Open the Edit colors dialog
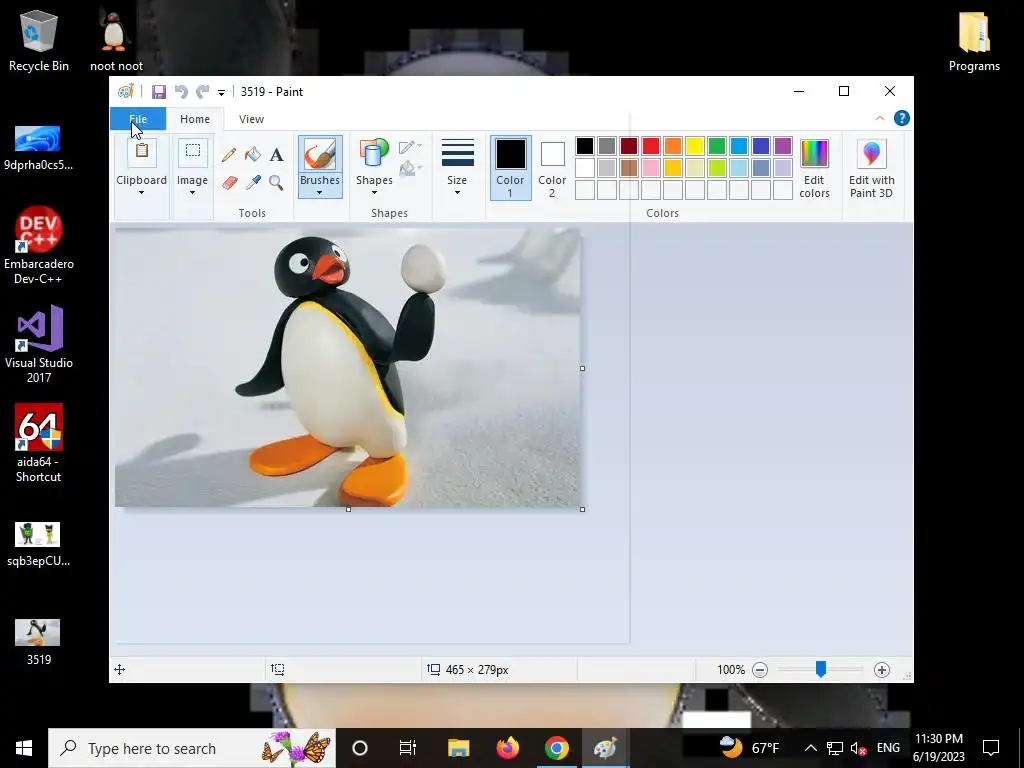This screenshot has height=768, width=1024. [814, 169]
